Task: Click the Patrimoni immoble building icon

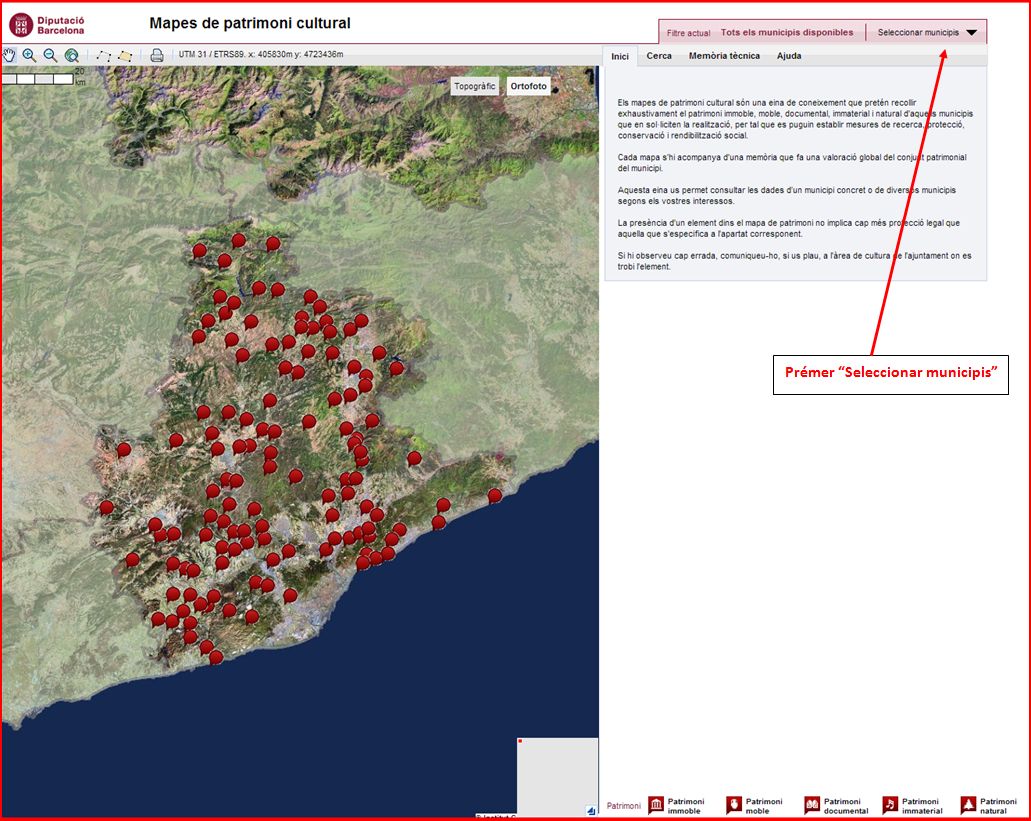Action: (656, 805)
